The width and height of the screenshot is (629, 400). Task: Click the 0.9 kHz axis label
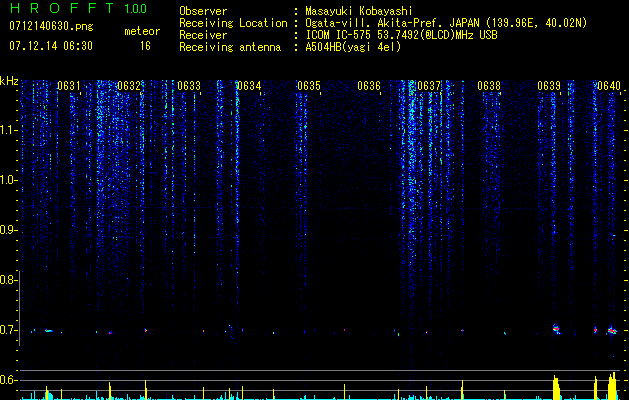click(x=8, y=230)
